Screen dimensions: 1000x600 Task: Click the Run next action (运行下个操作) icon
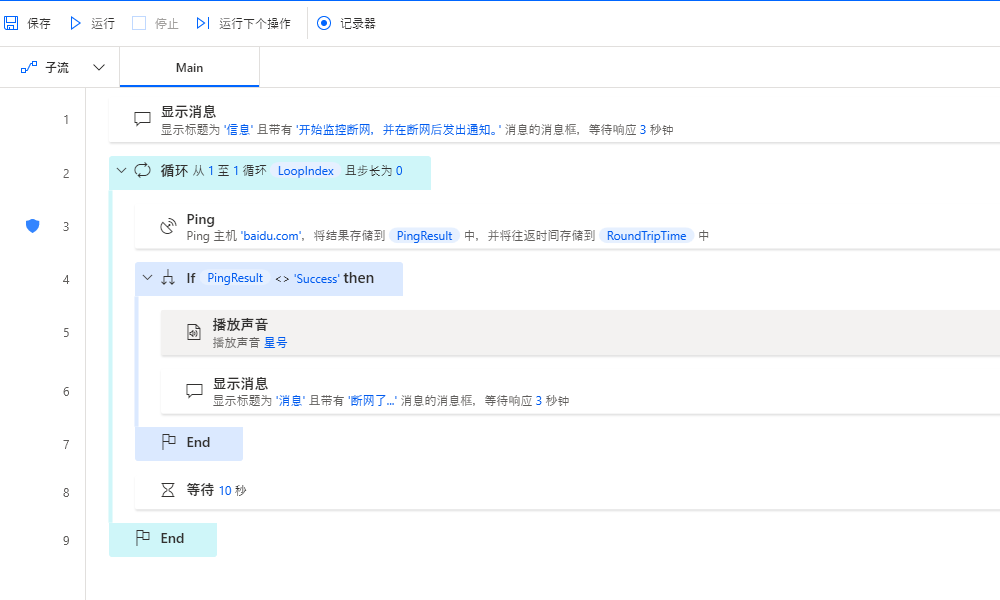pos(203,23)
